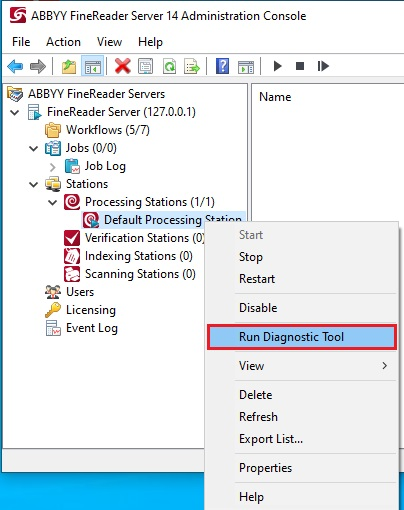Open the Help menu in the menu bar
404x510 pixels.
pos(150,42)
